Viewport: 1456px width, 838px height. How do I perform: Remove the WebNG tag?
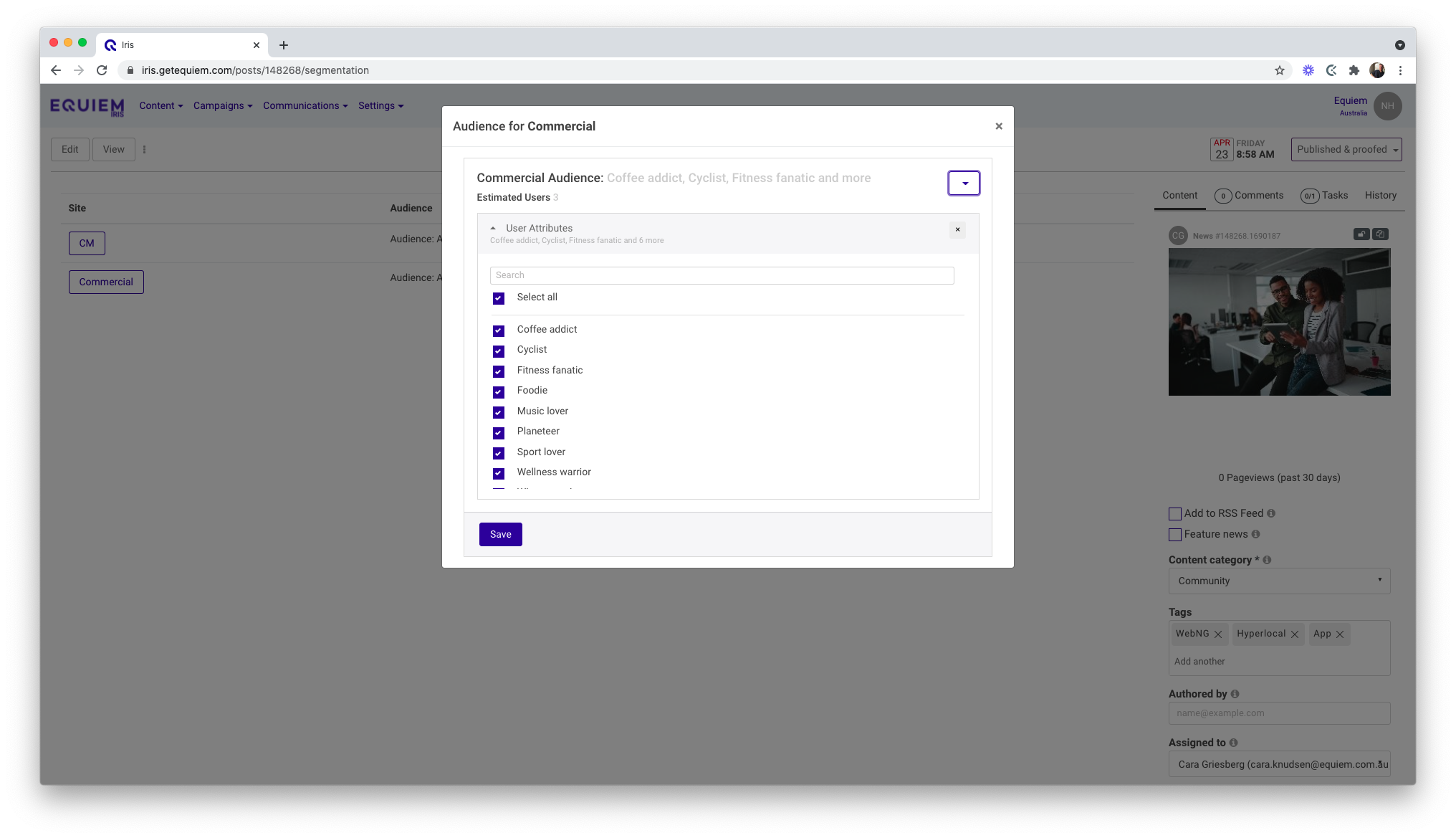[1218, 634]
